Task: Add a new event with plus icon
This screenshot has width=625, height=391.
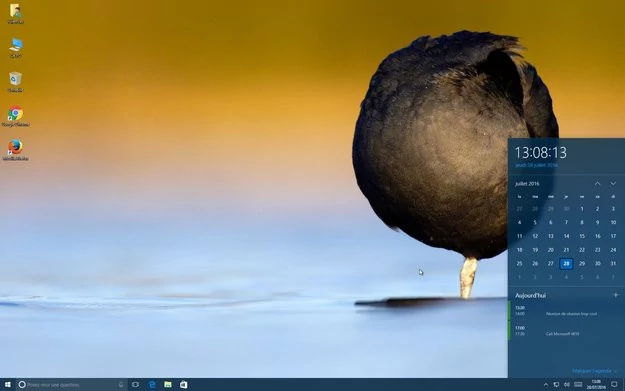Action: click(x=615, y=295)
